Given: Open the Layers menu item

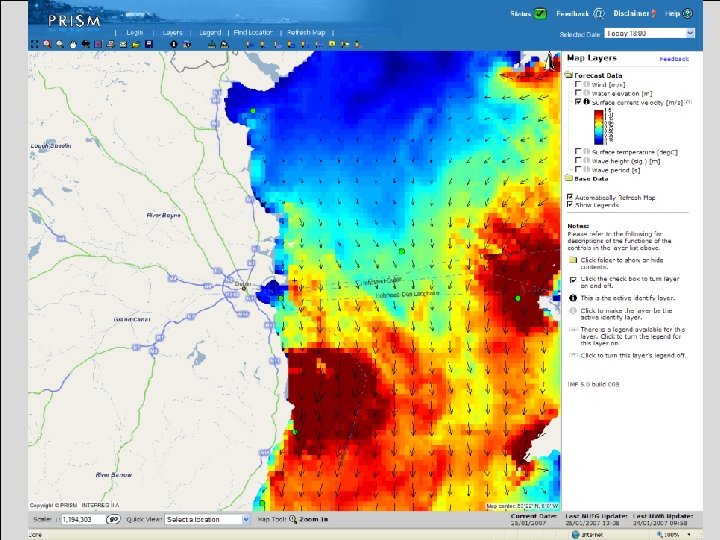Looking at the screenshot, I should [172, 32].
